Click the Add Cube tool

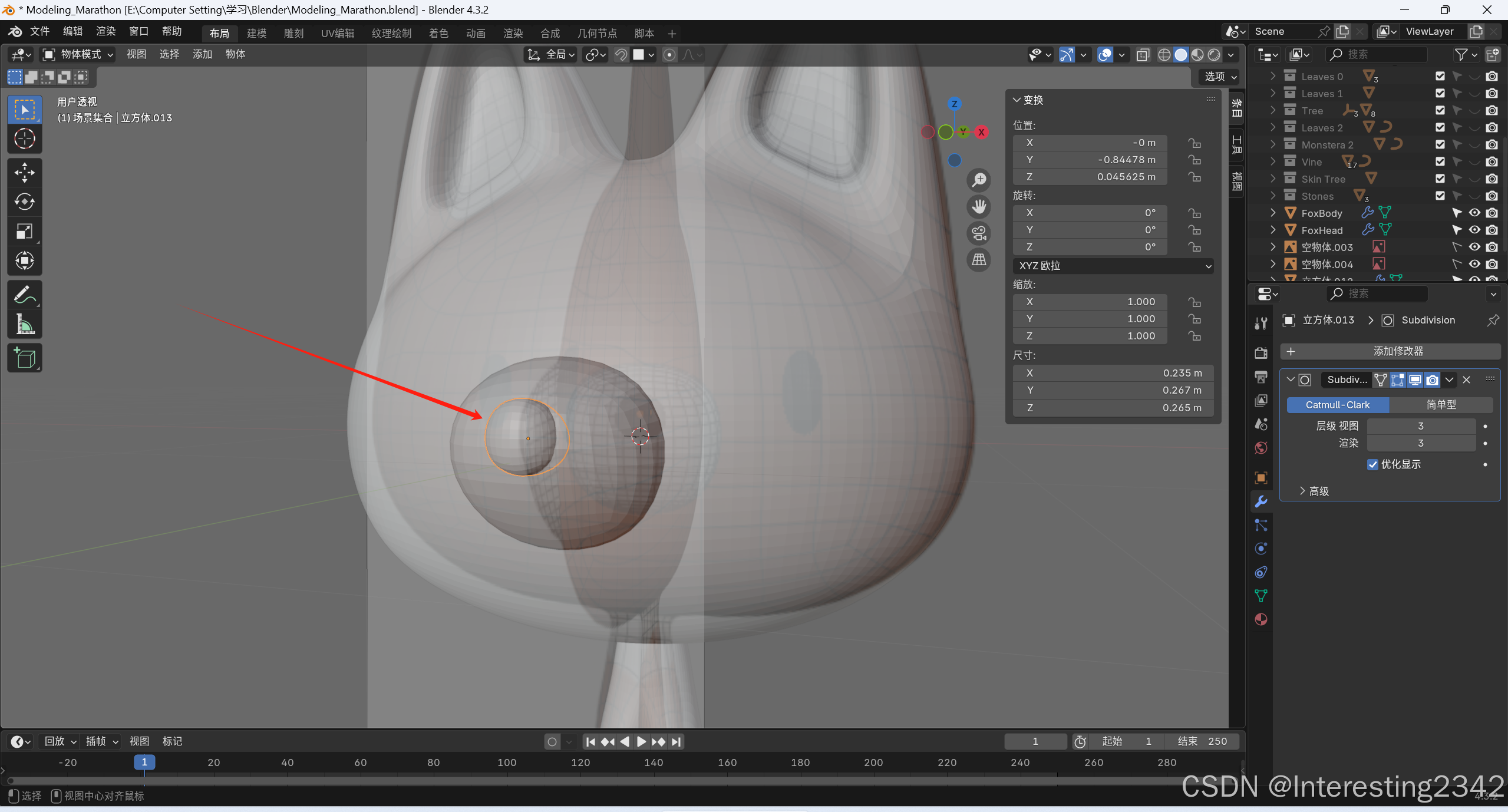pyautogui.click(x=24, y=358)
